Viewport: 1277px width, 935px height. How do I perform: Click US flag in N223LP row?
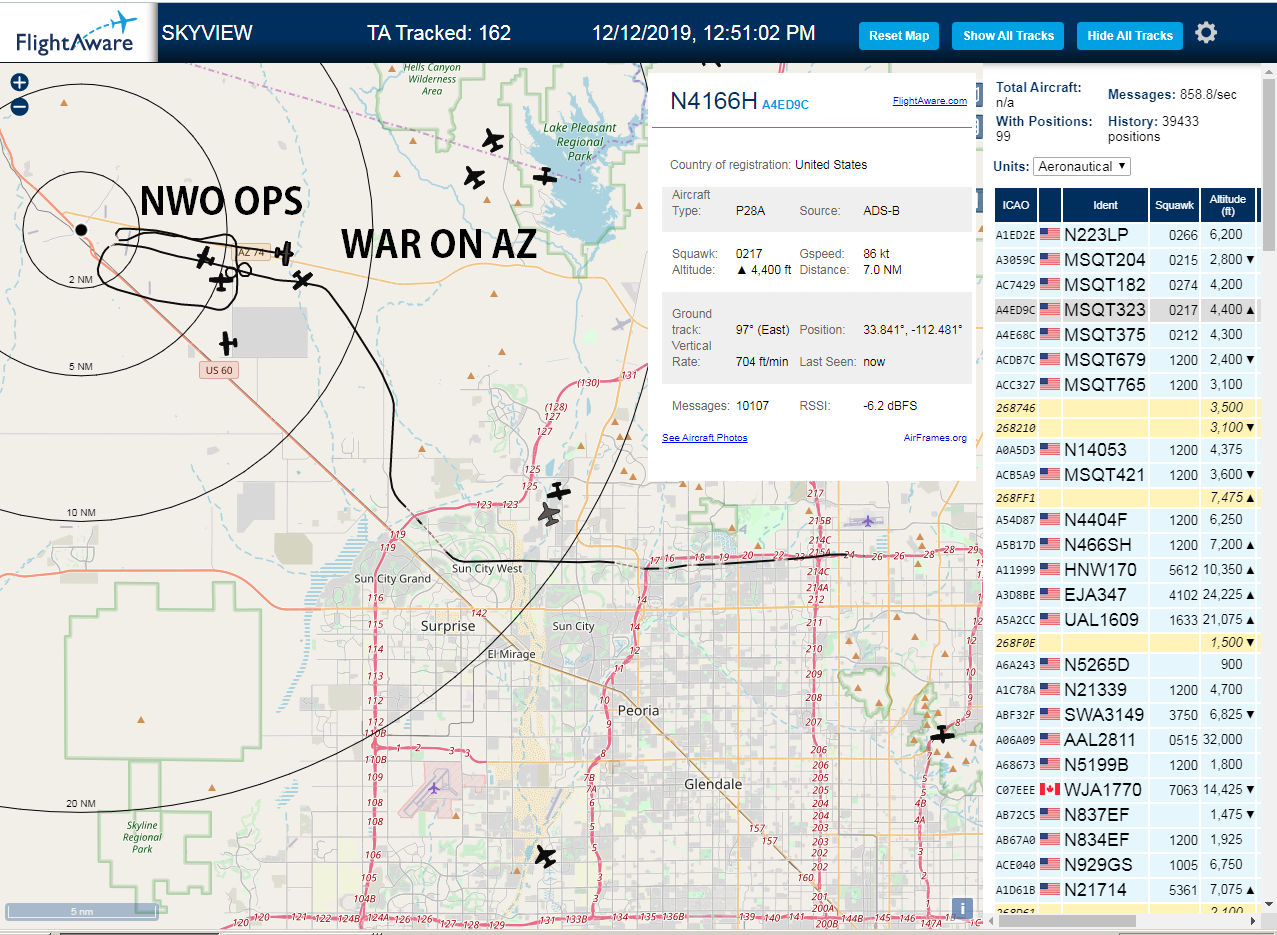[1049, 235]
